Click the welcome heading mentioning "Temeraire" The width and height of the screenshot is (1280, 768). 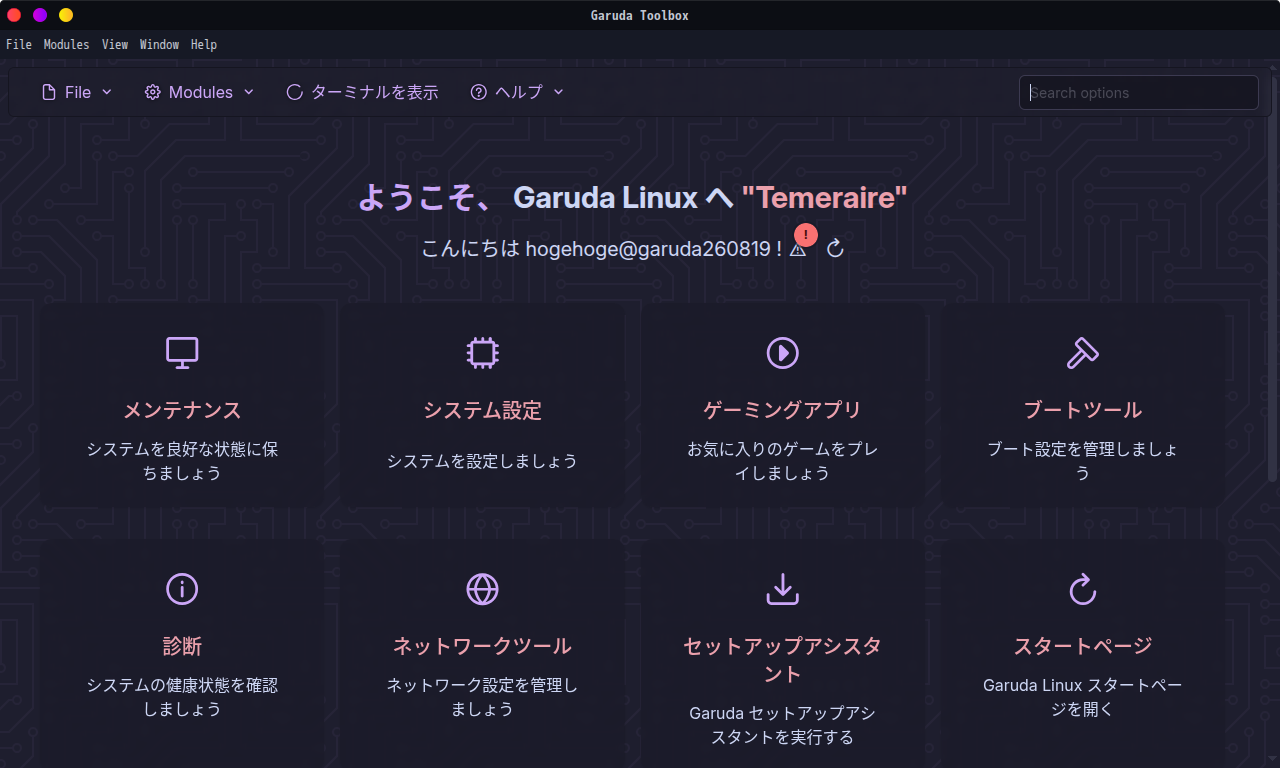tap(632, 197)
